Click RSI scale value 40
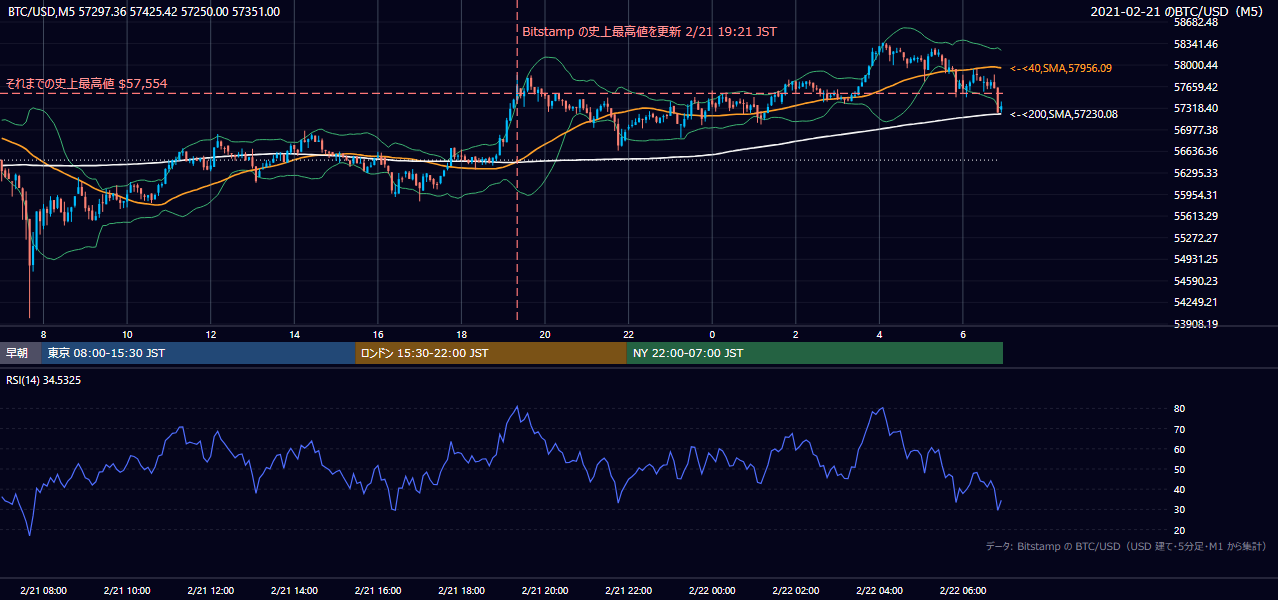 pos(1179,489)
